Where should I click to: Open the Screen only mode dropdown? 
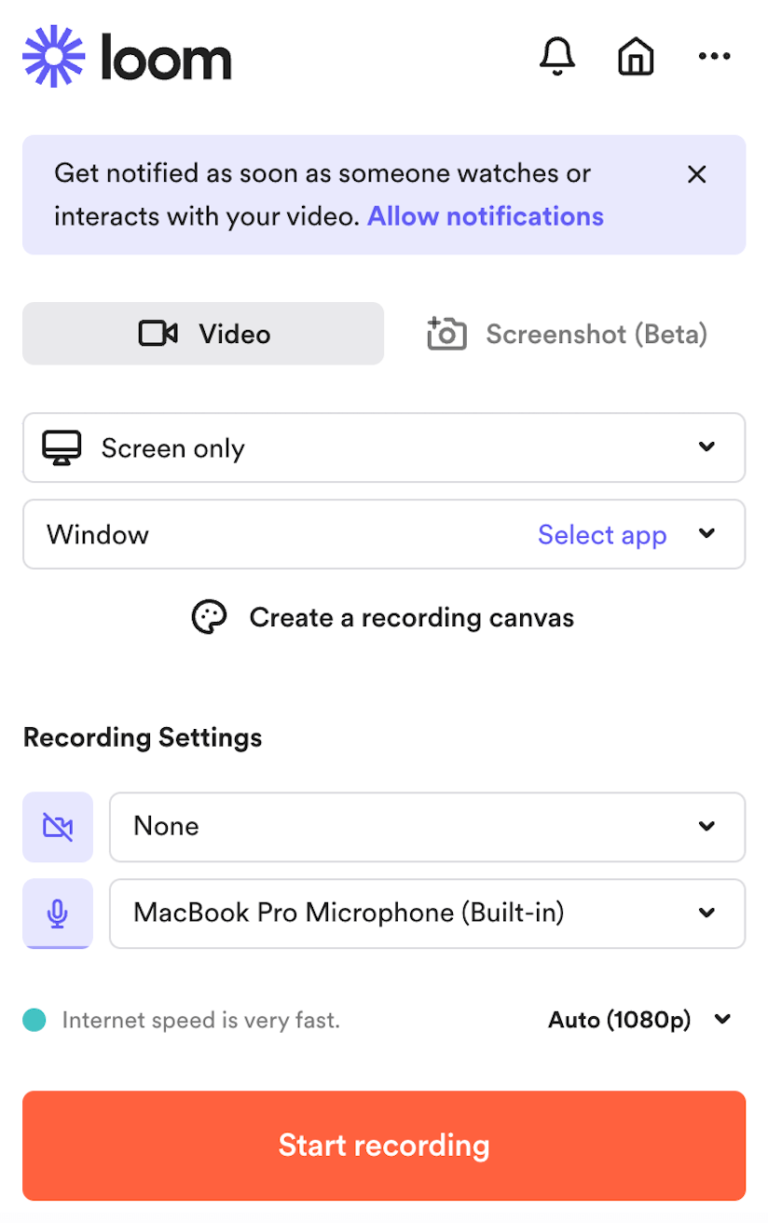pyautogui.click(x=384, y=447)
